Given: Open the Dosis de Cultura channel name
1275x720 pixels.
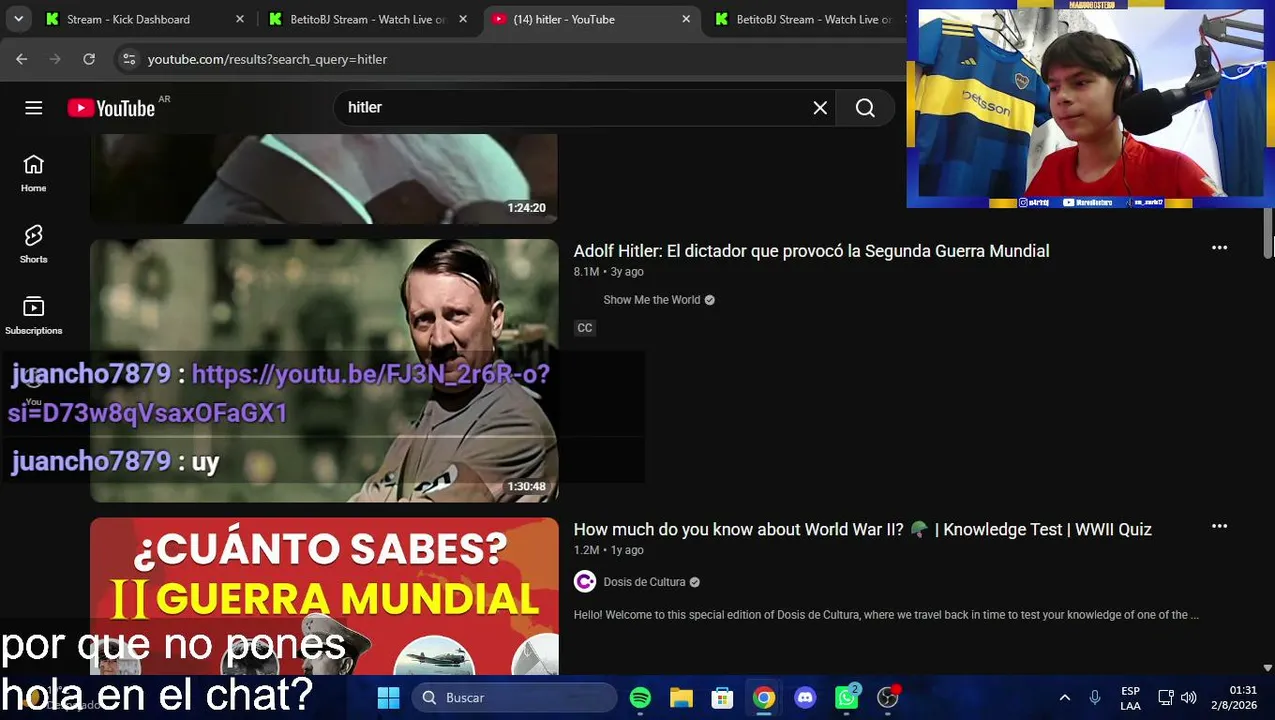Looking at the screenshot, I should [644, 582].
